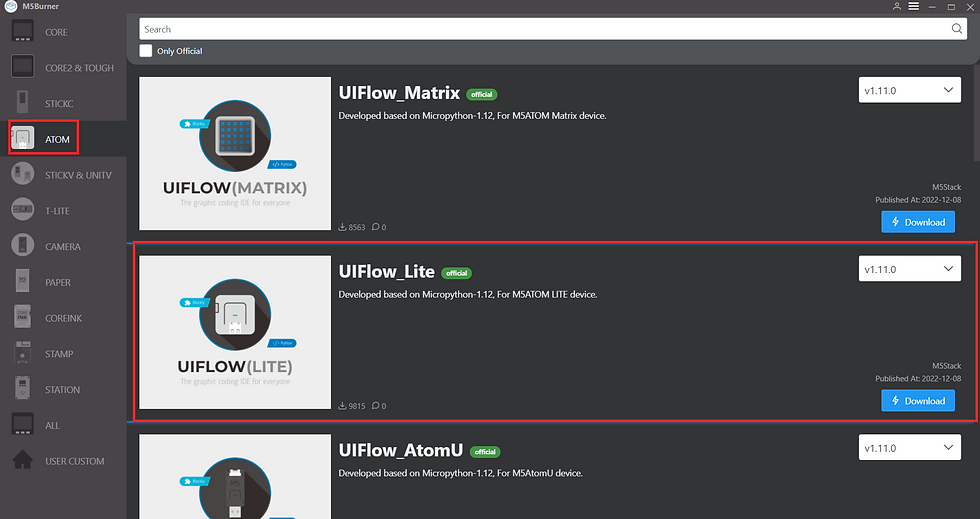The width and height of the screenshot is (980, 519).
Task: Switch to the PAPER category label
Action: click(58, 283)
